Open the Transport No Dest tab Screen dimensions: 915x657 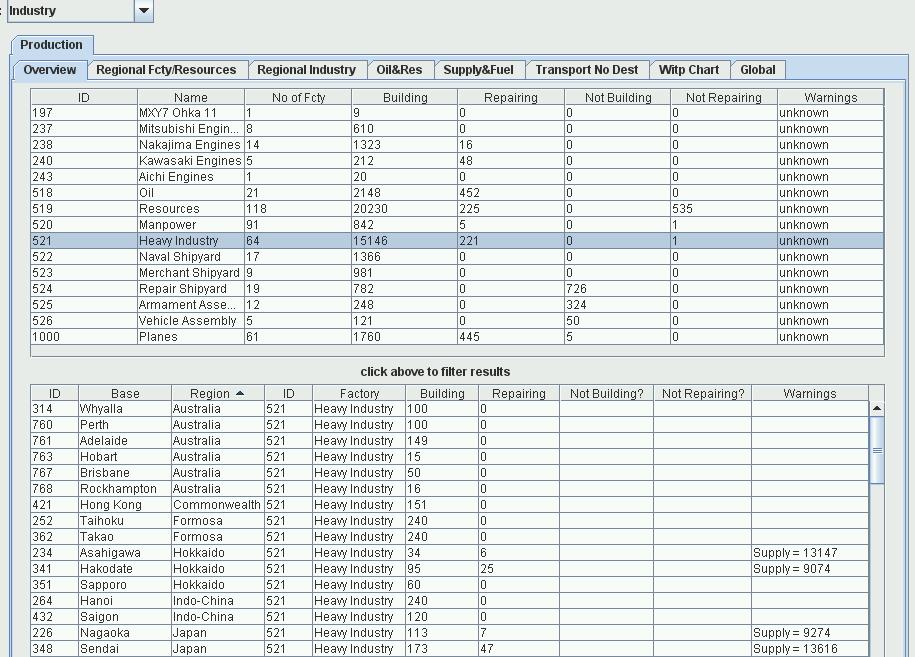587,70
